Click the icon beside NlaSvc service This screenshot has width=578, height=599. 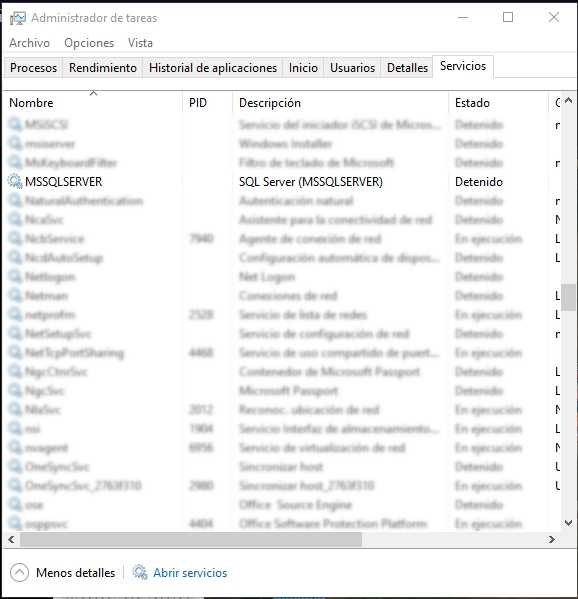[x=15, y=410]
